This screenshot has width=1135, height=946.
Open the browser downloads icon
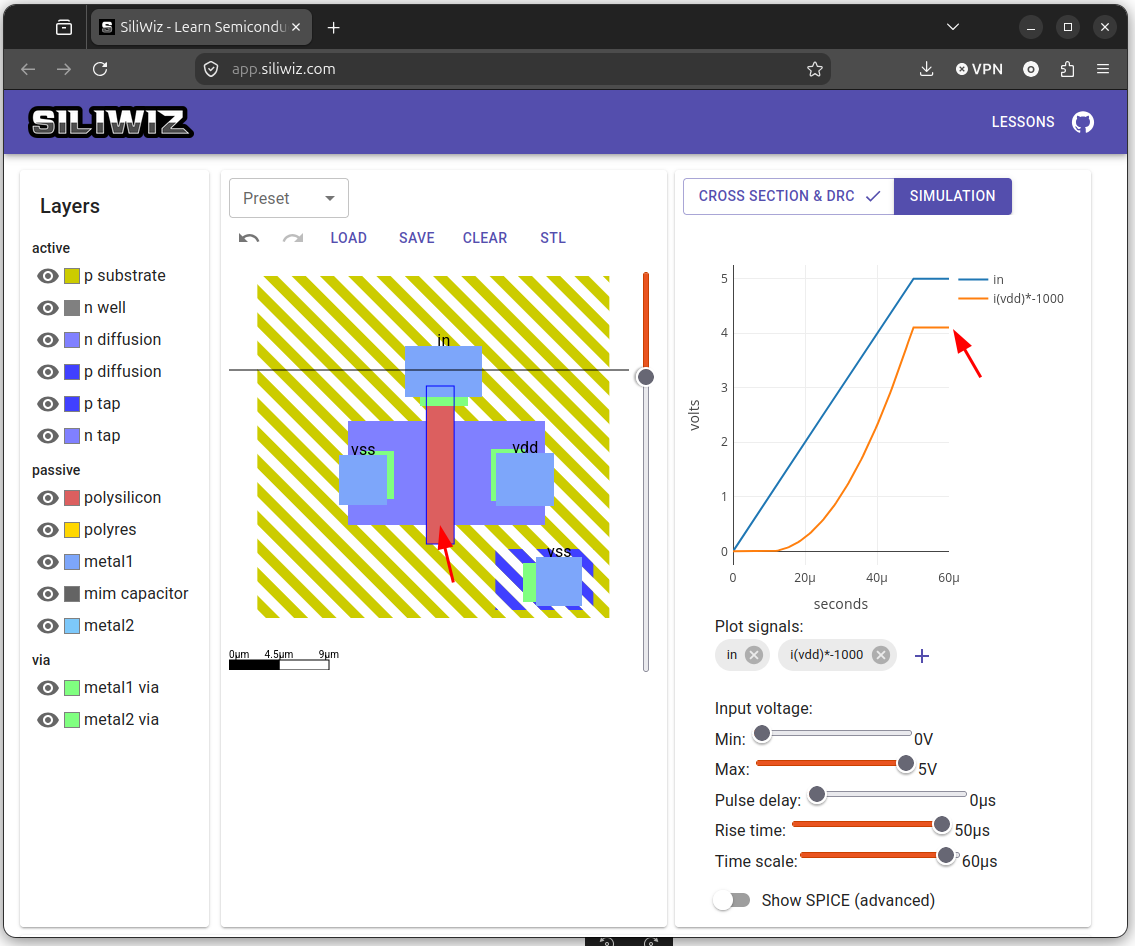coord(926,69)
